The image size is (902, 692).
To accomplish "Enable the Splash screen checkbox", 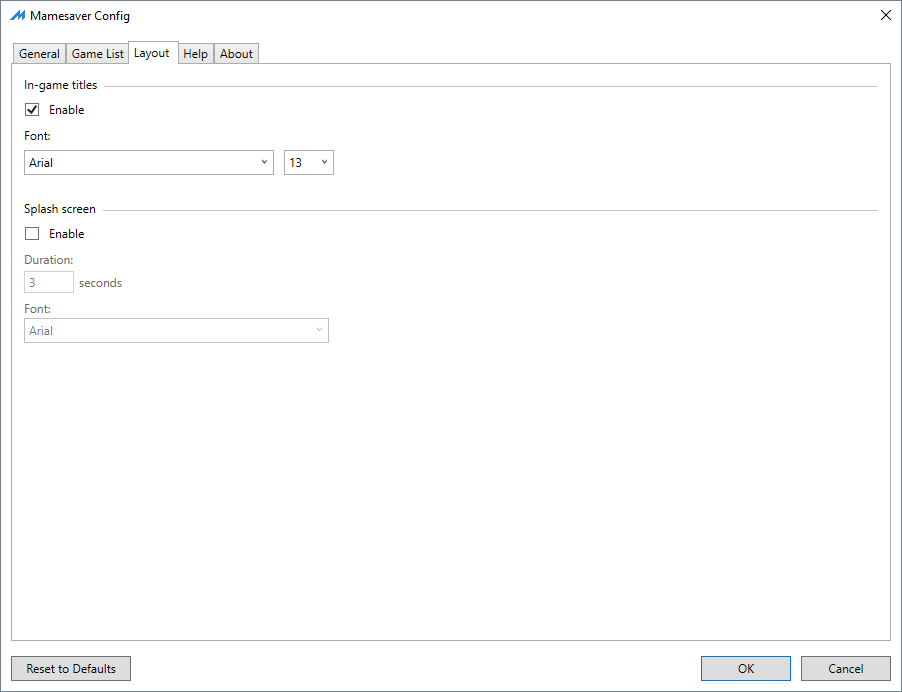I will point(32,234).
